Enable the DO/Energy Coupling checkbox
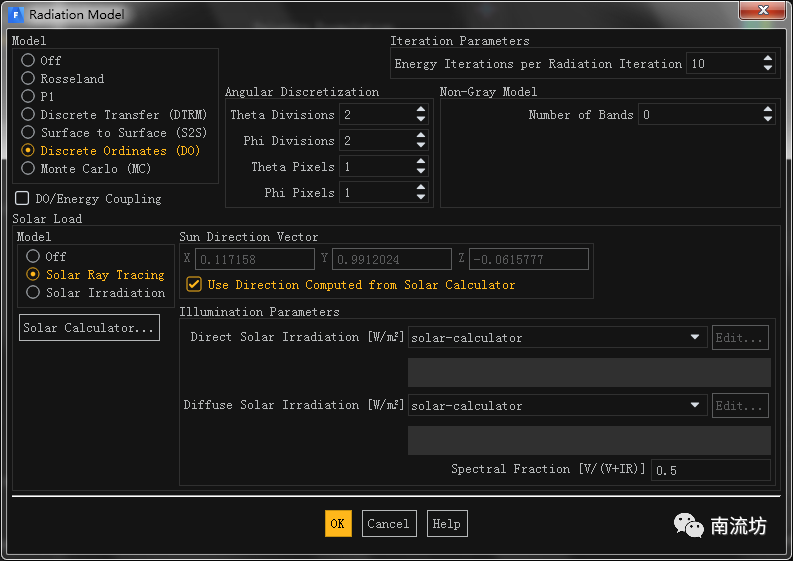This screenshot has height=561, width=793. [x=22, y=199]
